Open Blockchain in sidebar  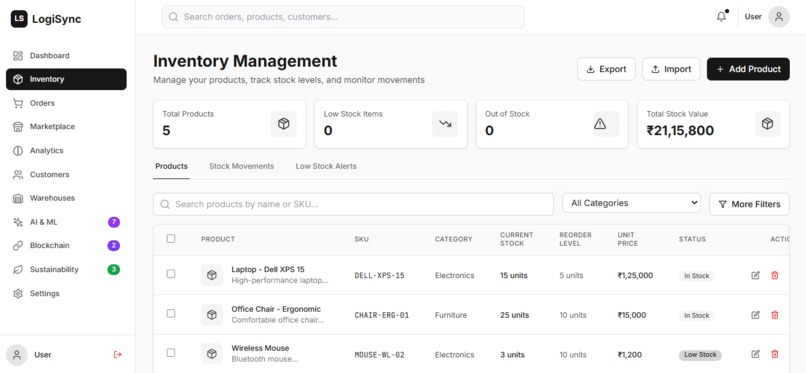66,246
